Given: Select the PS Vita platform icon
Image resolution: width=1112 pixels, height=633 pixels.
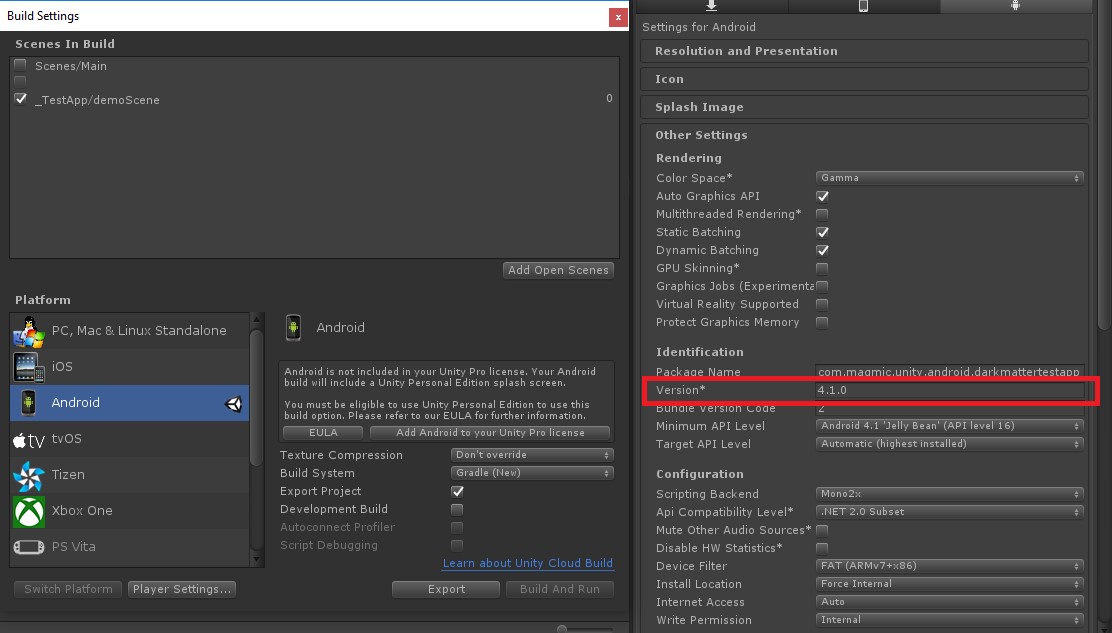Looking at the screenshot, I should pos(29,547).
